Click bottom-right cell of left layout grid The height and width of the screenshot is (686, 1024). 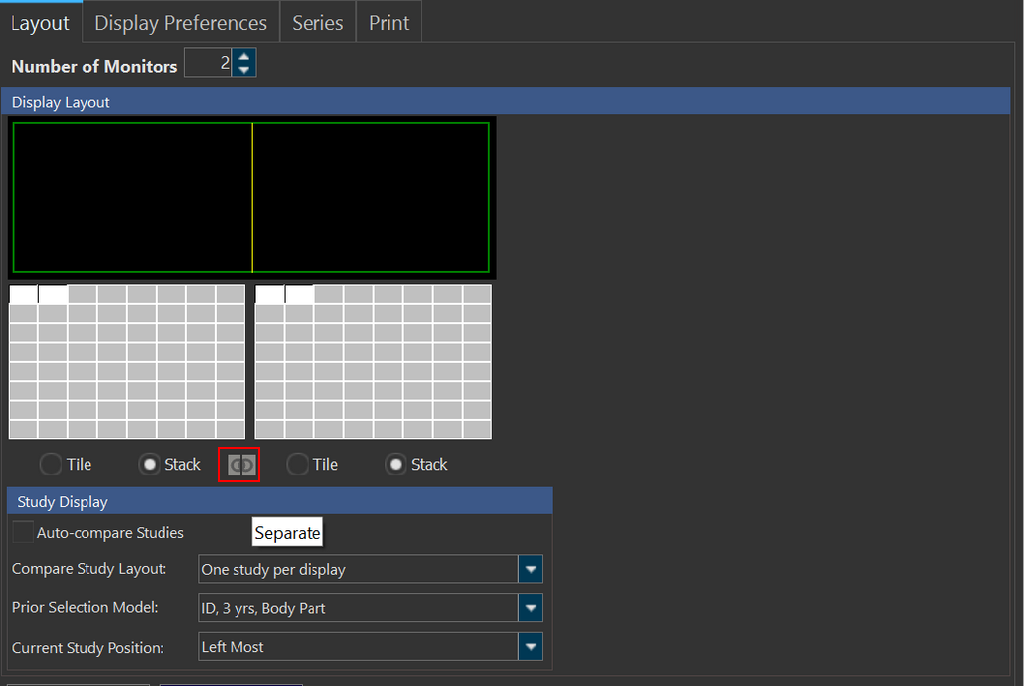click(230, 429)
